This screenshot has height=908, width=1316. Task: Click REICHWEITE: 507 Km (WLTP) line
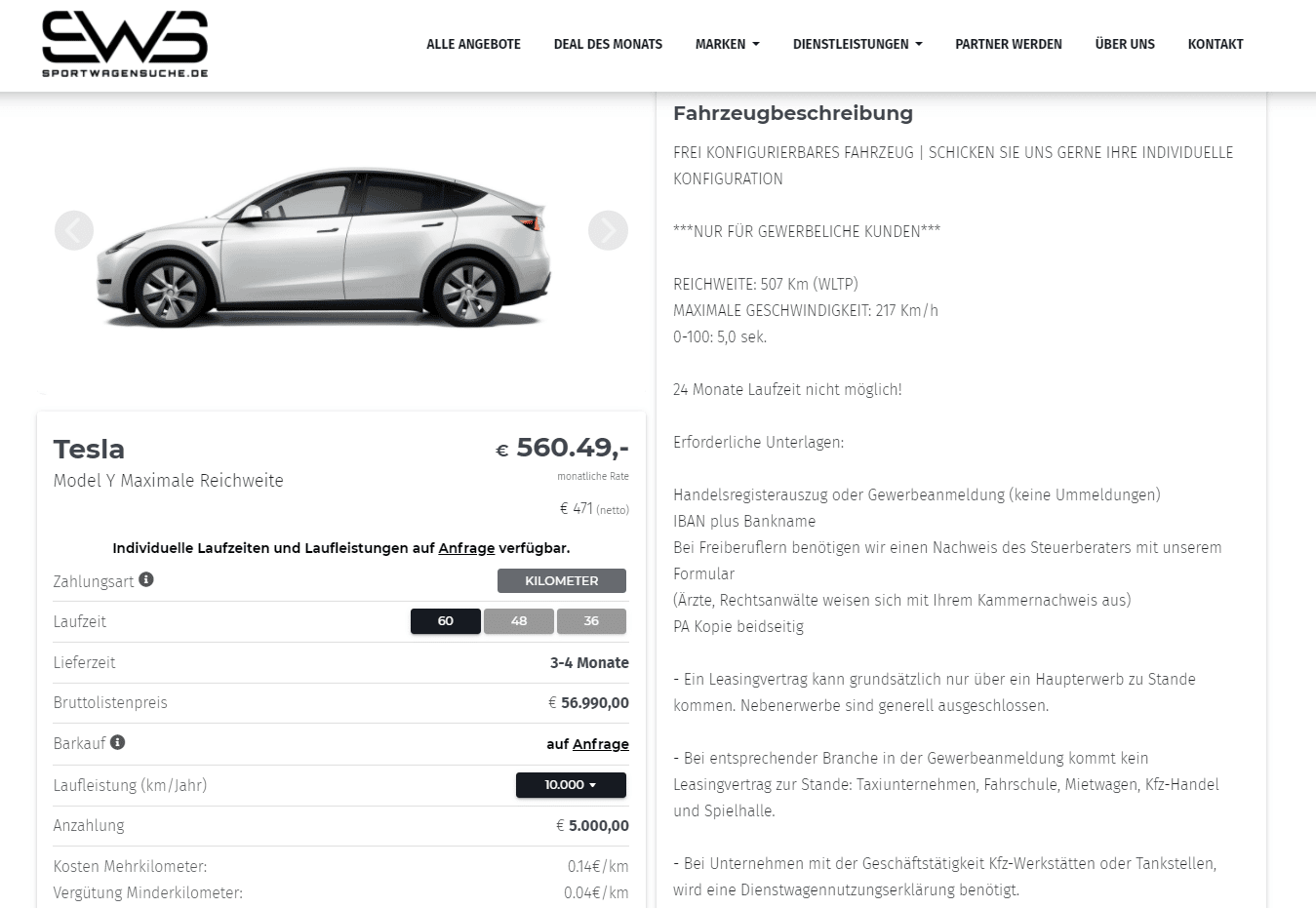coord(766,284)
